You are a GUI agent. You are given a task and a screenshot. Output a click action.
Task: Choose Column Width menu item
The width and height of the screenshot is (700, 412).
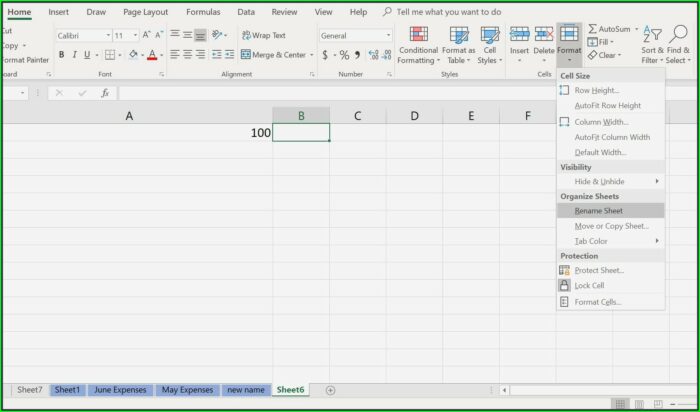(611, 122)
